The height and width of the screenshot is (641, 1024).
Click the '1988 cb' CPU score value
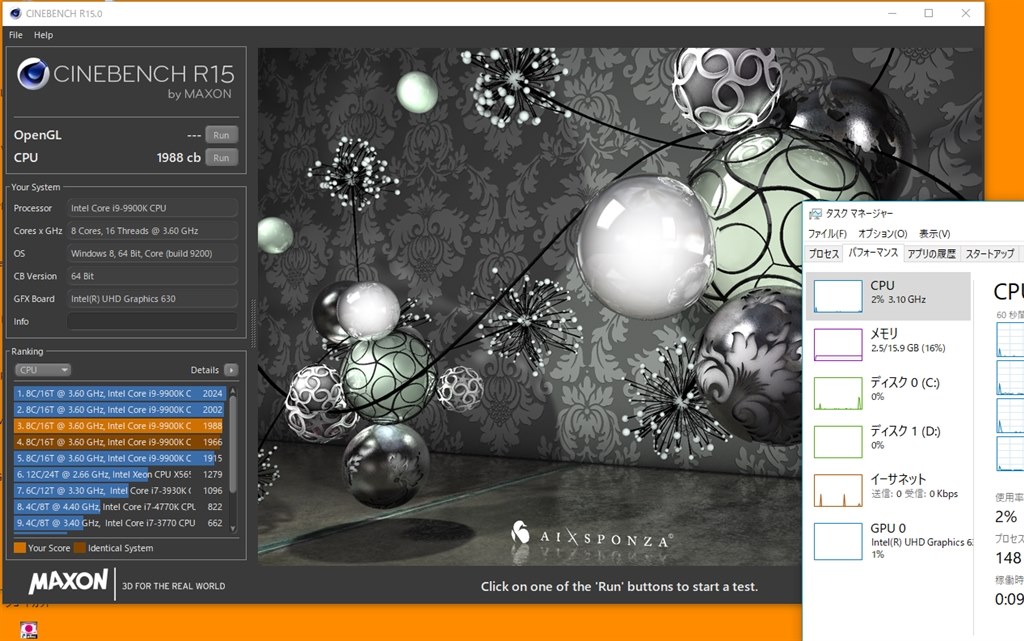pyautogui.click(x=178, y=158)
